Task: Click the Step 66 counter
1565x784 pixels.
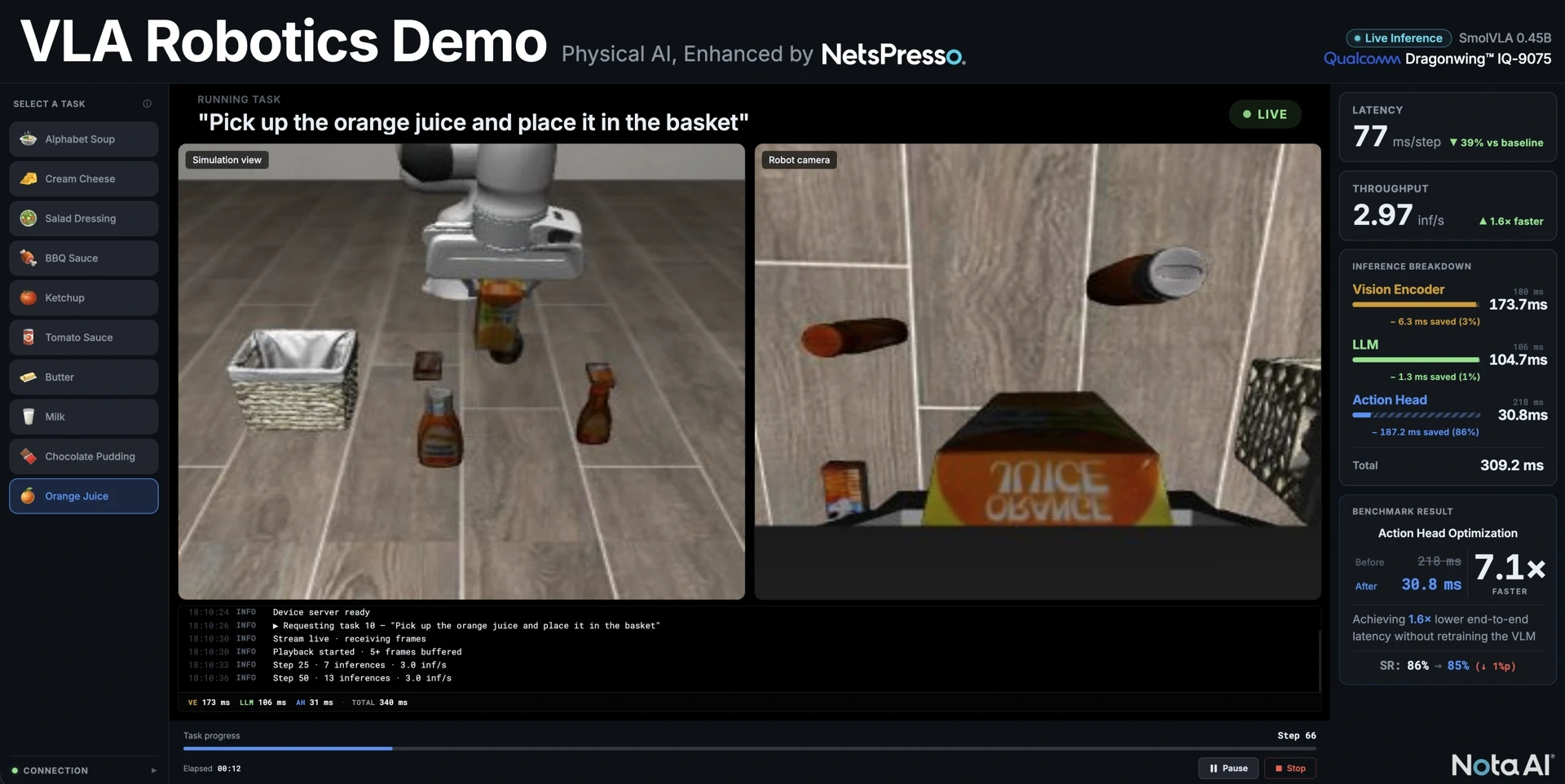Action: point(1296,735)
